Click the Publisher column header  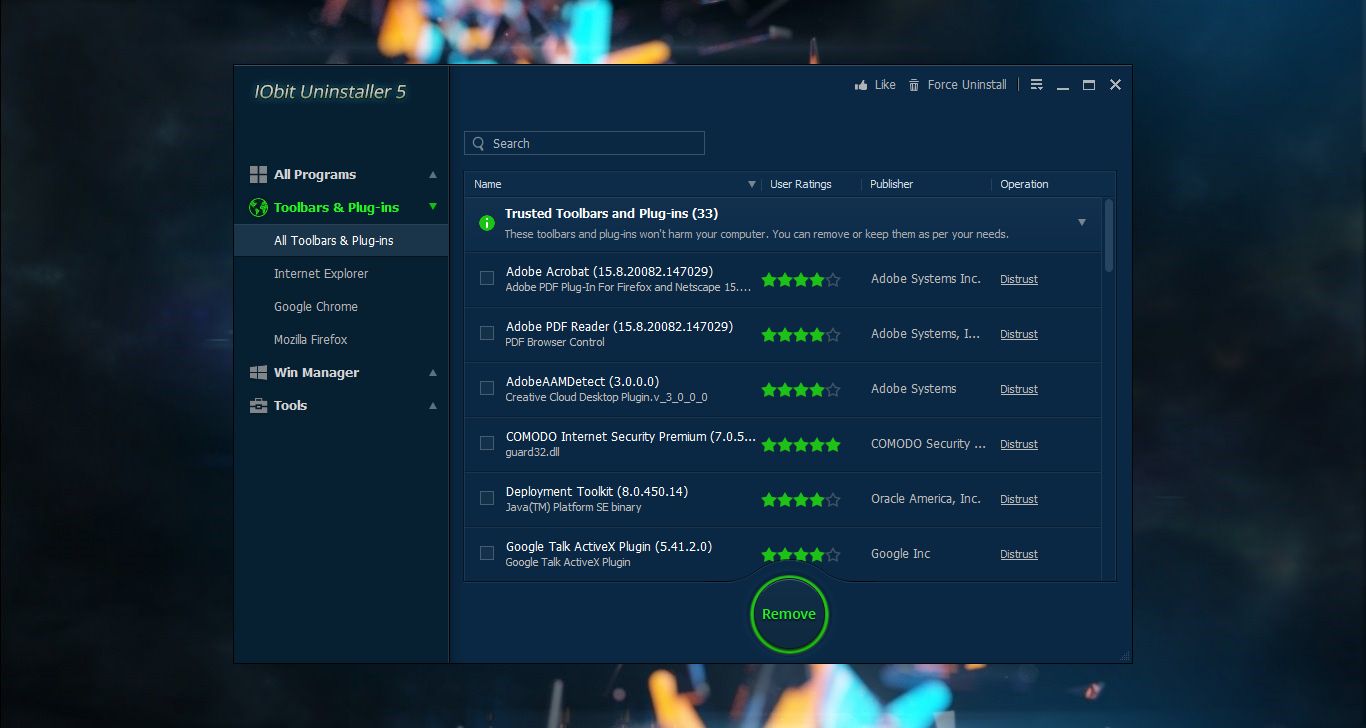point(891,184)
